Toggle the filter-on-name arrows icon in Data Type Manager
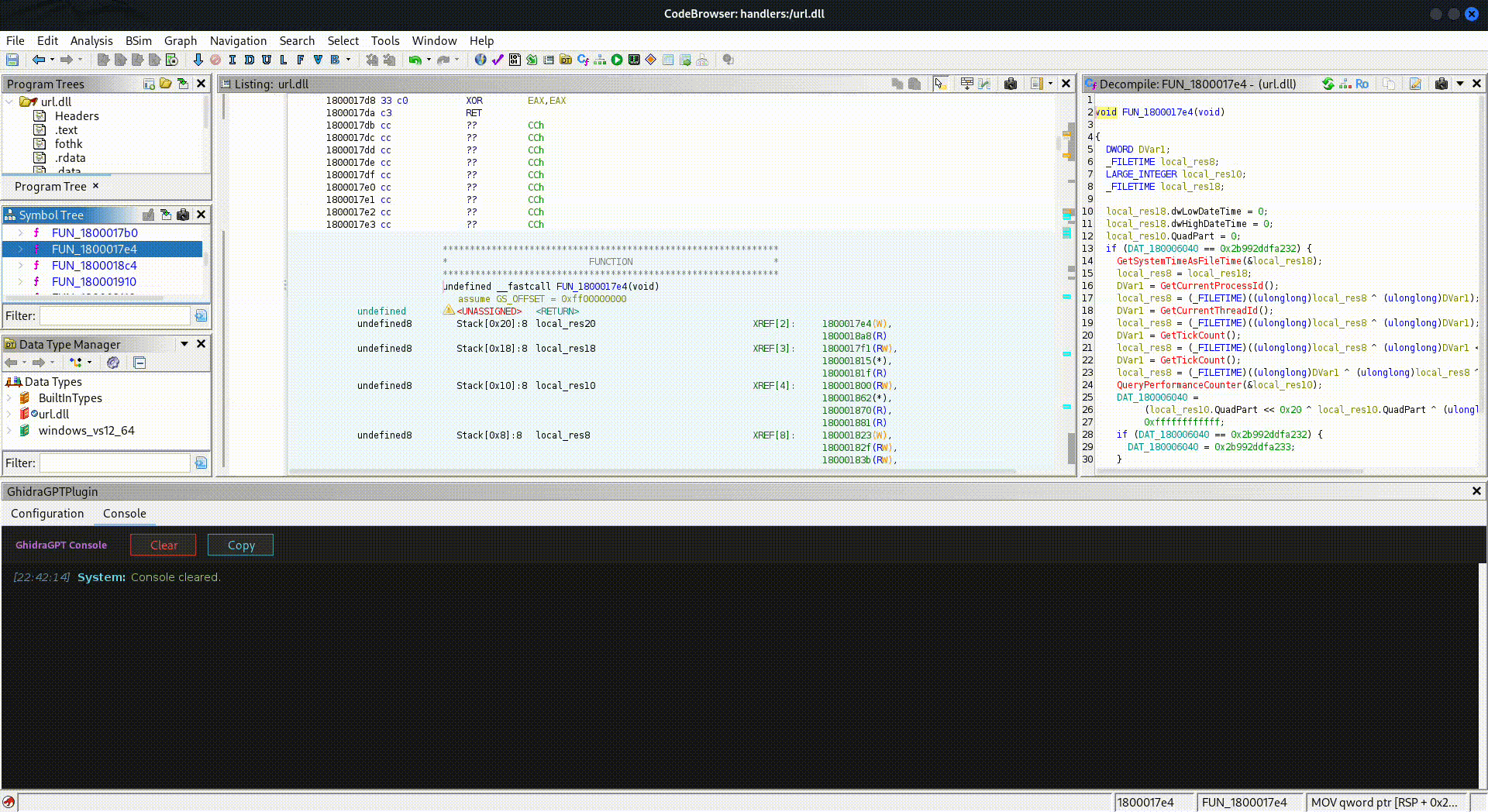 (76, 363)
